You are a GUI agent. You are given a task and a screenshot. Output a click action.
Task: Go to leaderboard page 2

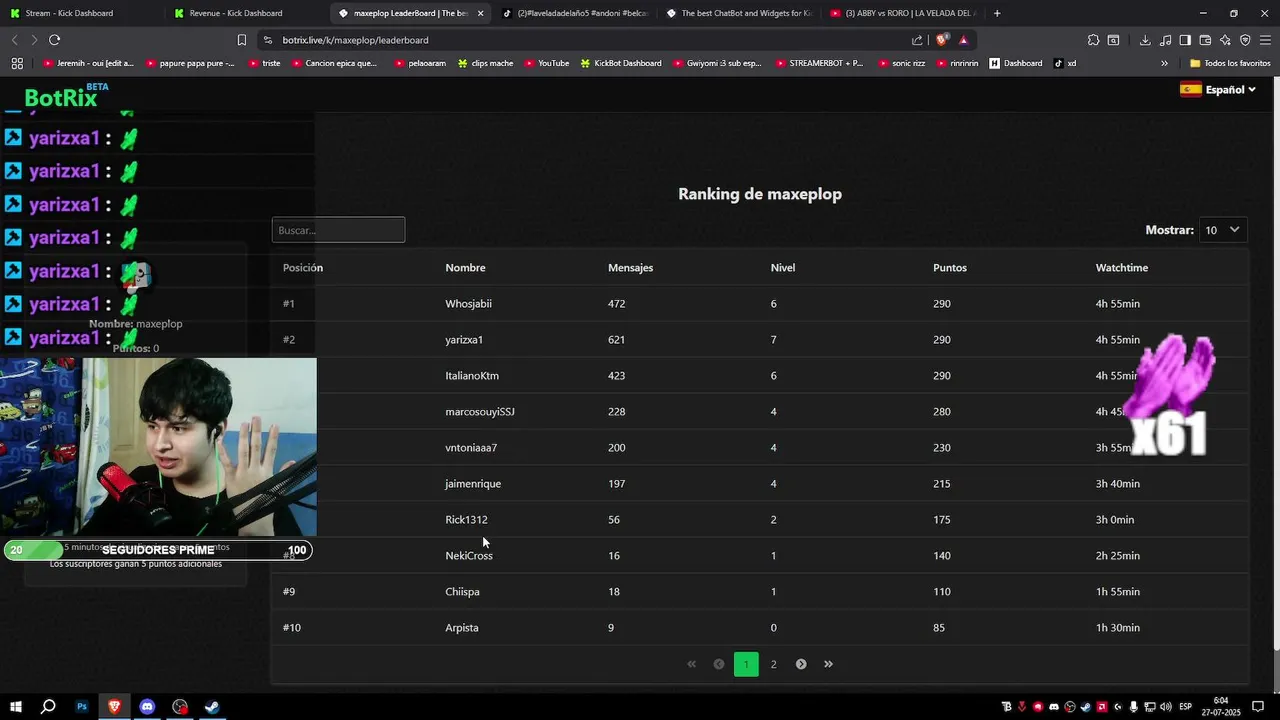tap(773, 664)
